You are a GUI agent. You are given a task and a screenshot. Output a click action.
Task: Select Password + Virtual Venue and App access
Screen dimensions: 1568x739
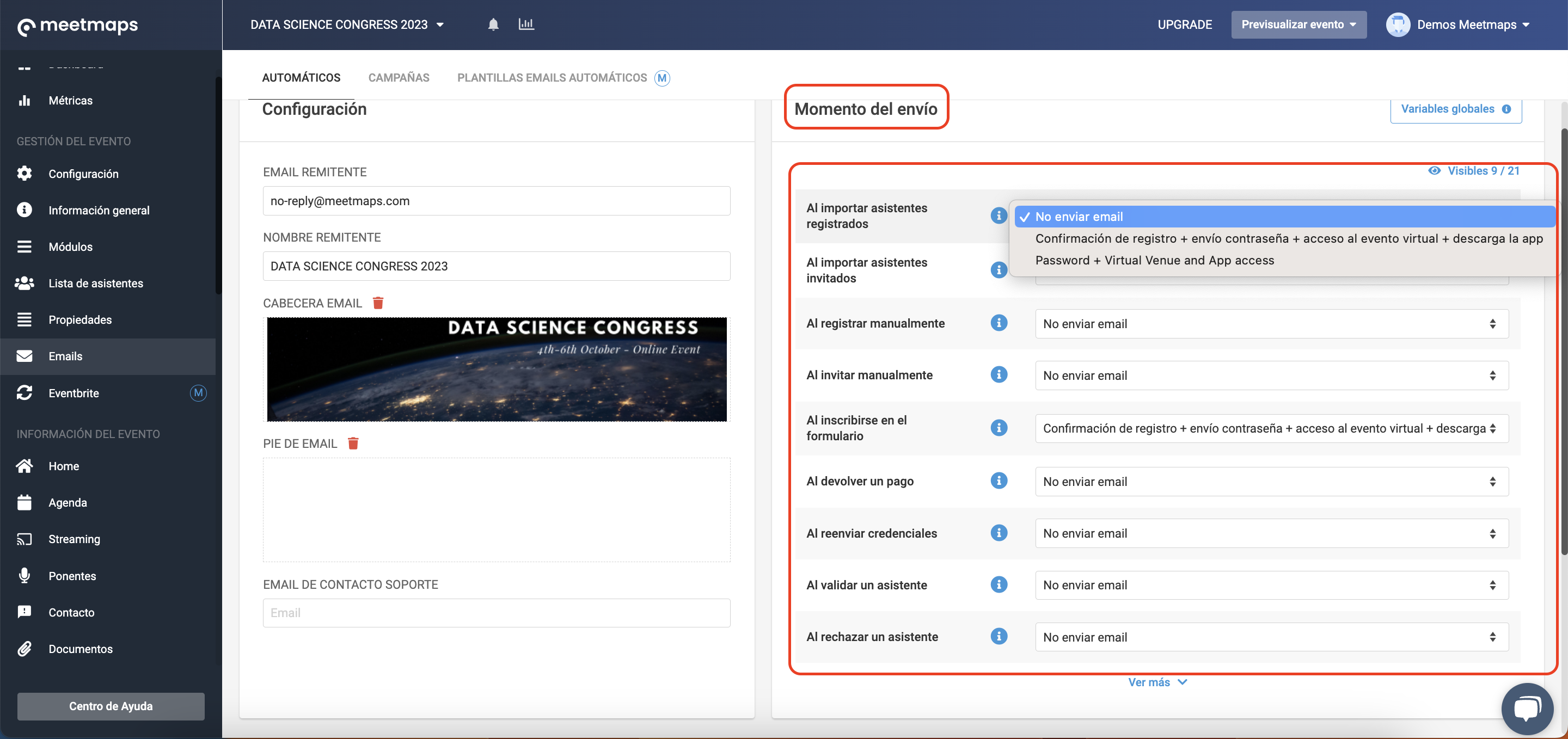tap(1285, 260)
